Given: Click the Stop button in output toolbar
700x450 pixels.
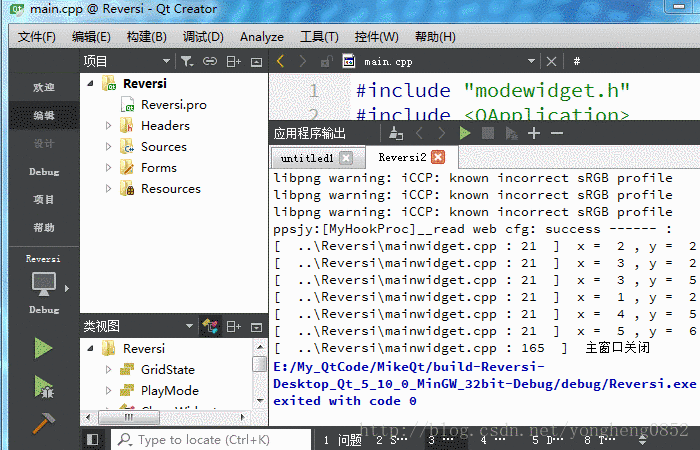Looking at the screenshot, I should pos(488,133).
